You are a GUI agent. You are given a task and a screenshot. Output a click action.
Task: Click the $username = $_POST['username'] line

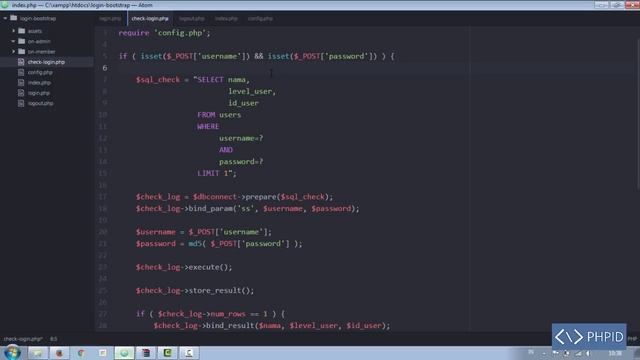tap(204, 232)
